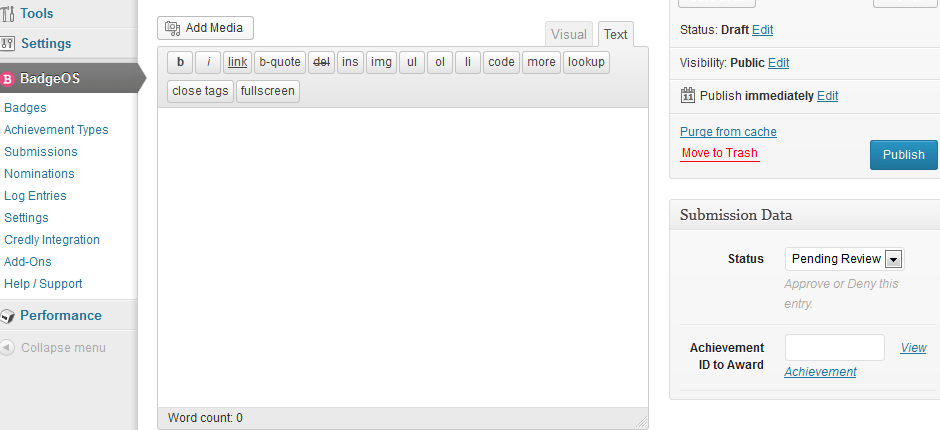The image size is (940, 430).
Task: Click the ol quicktag button
Action: [x=440, y=62]
